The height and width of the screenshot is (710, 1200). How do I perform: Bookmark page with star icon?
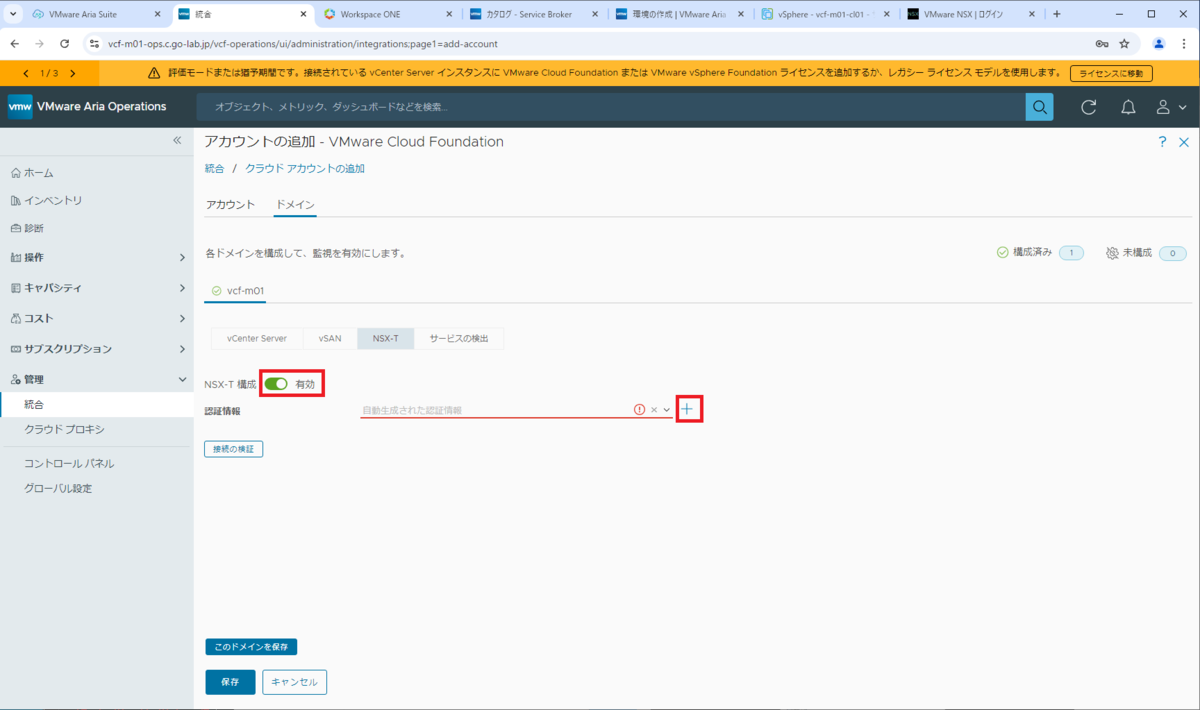pos(1124,44)
